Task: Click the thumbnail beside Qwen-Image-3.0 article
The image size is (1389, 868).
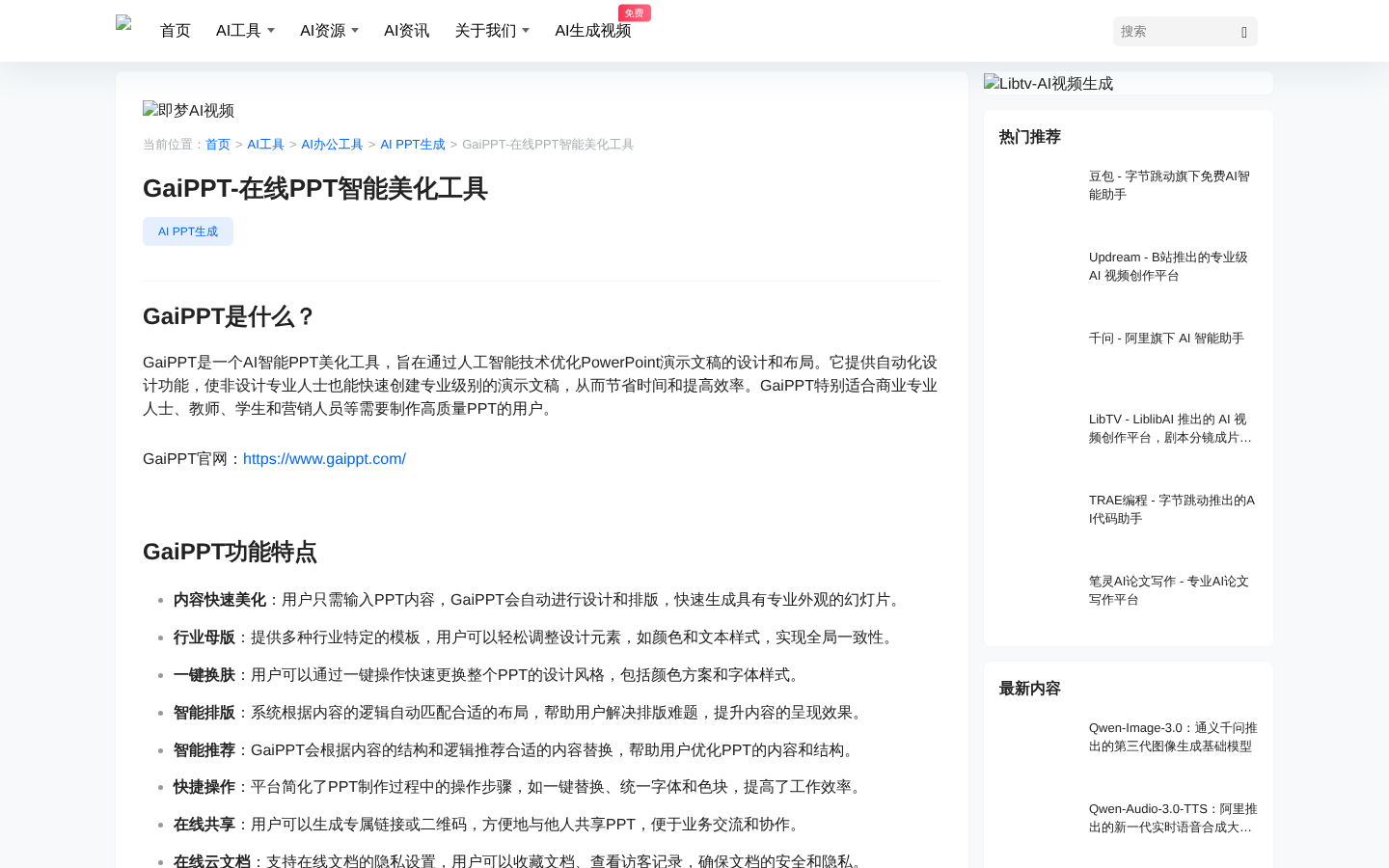Action: point(1038,745)
